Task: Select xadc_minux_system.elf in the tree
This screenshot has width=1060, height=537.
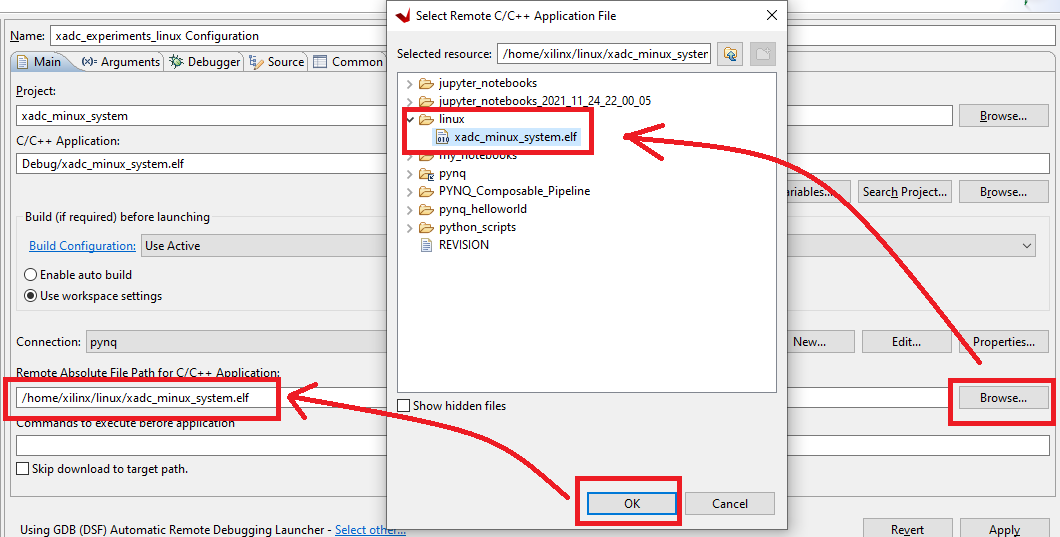Action: tap(515, 137)
